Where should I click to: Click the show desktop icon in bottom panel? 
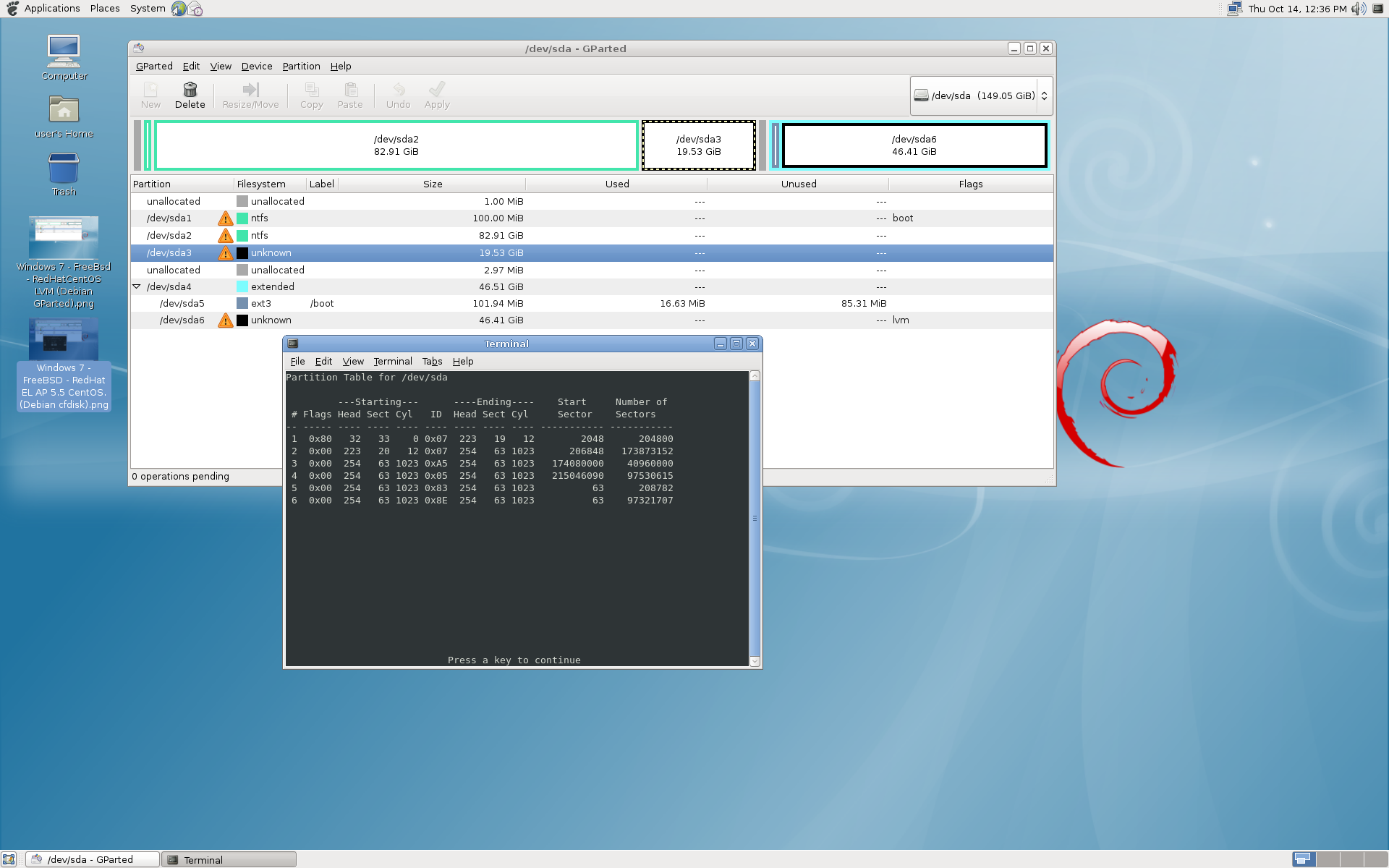click(x=8, y=859)
